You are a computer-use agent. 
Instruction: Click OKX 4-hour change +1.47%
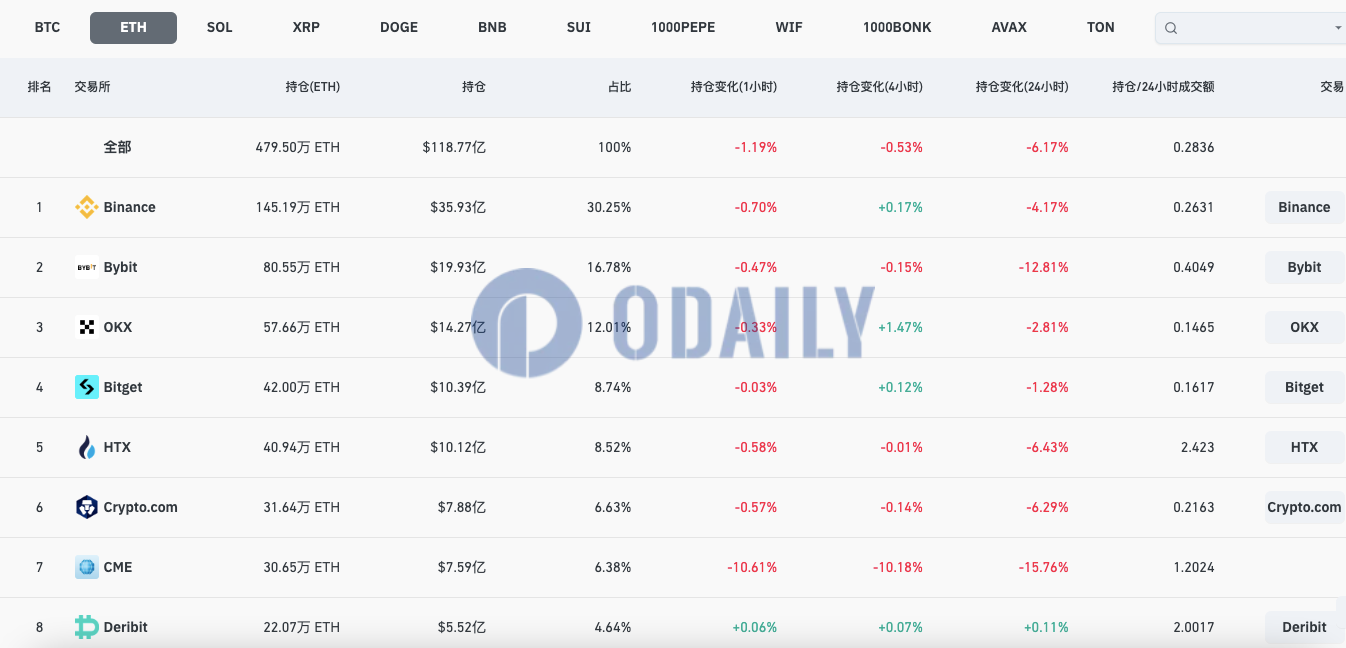pyautogui.click(x=901, y=327)
